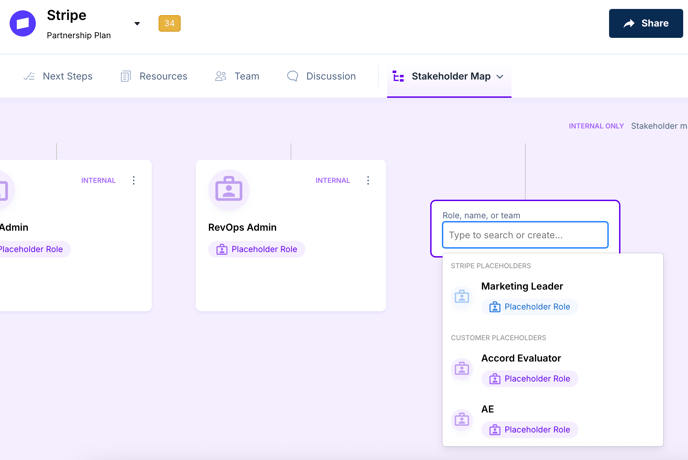The width and height of the screenshot is (688, 460).
Task: Focus the role, name, or team search field
Action: pyautogui.click(x=525, y=235)
